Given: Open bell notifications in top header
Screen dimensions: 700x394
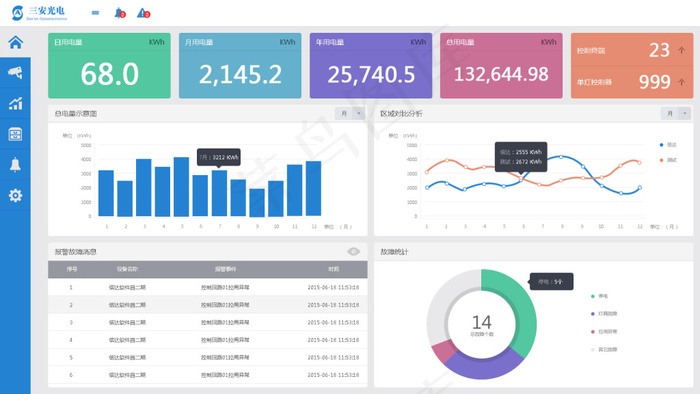Looking at the screenshot, I should click(120, 13).
